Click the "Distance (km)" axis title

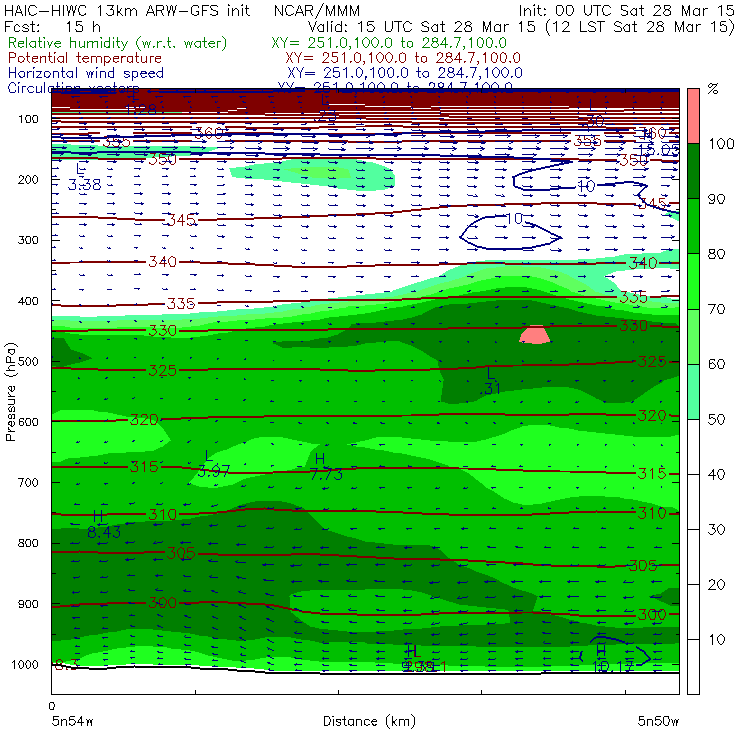point(369,721)
